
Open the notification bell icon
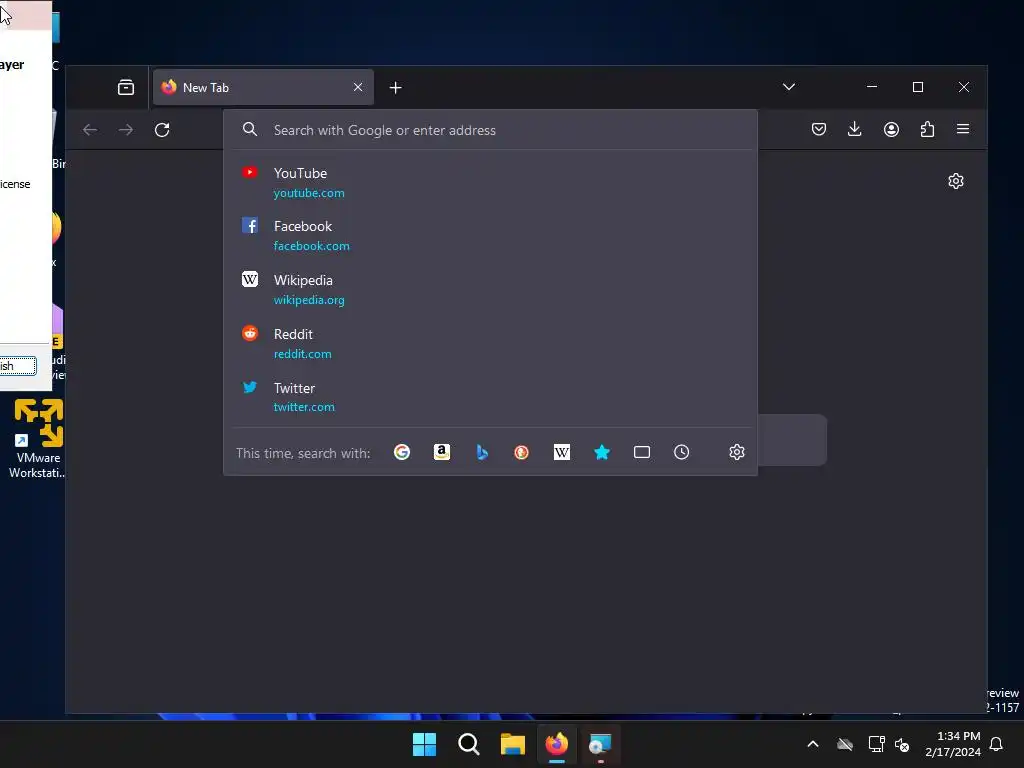click(996, 744)
